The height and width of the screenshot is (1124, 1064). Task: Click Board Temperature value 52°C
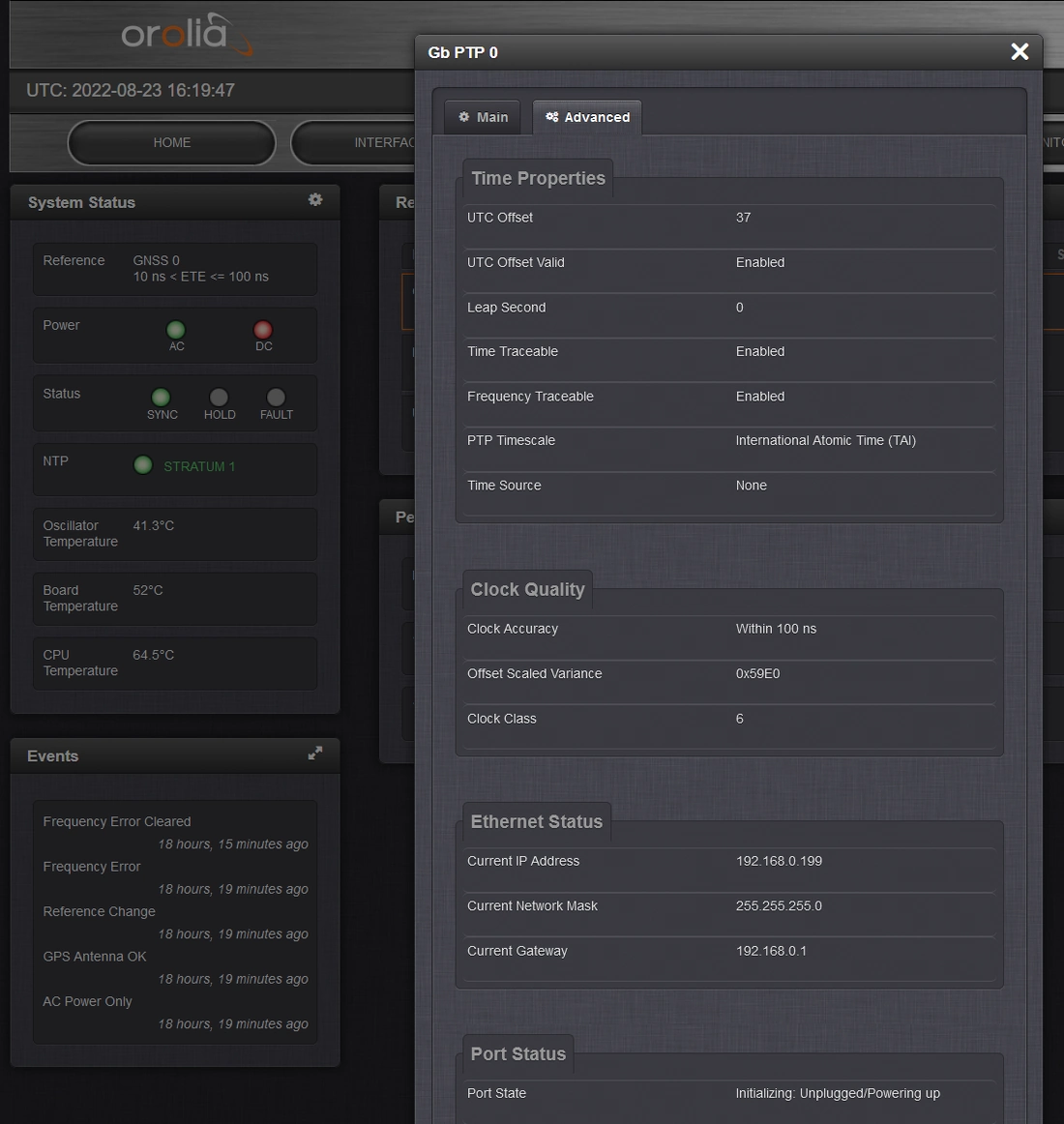point(148,590)
